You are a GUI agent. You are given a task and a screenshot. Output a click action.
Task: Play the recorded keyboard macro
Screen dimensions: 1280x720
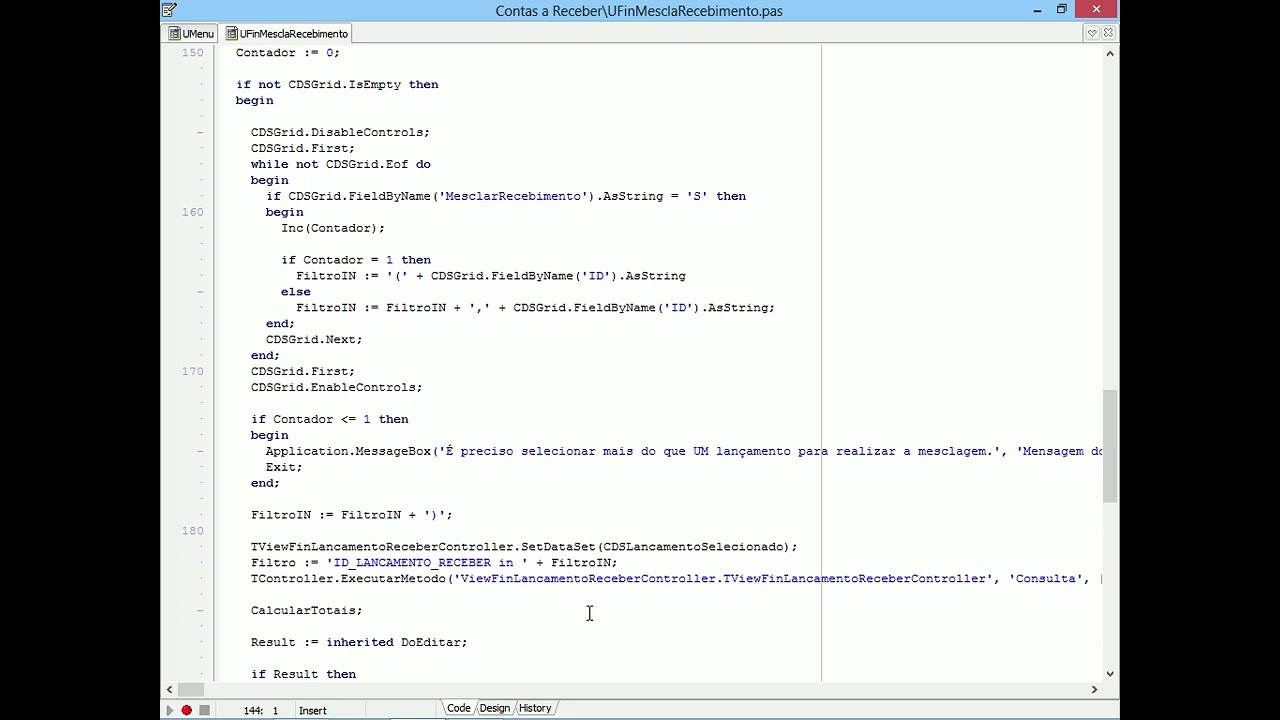169,710
